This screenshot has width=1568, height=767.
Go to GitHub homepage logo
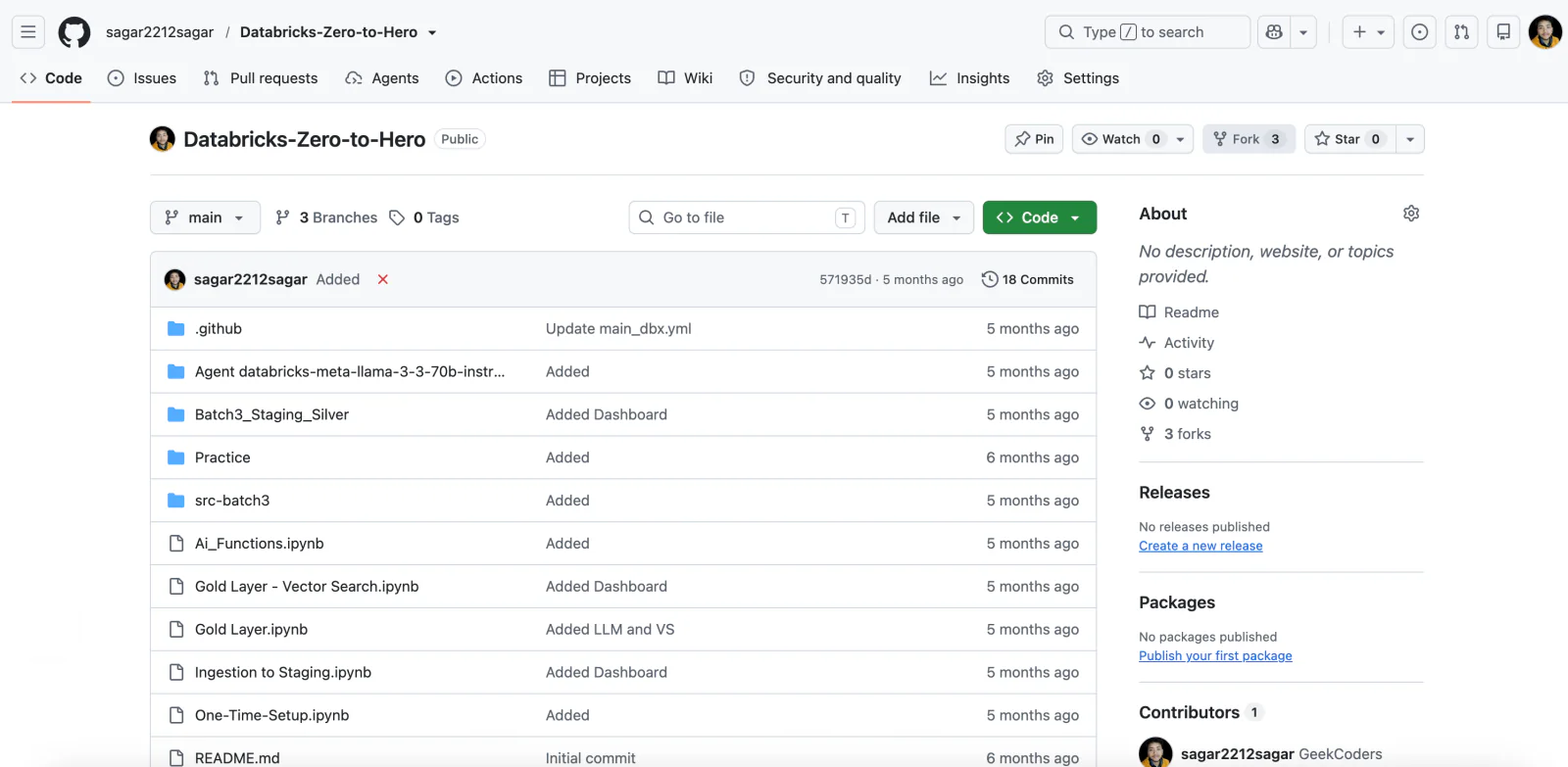coord(74,32)
